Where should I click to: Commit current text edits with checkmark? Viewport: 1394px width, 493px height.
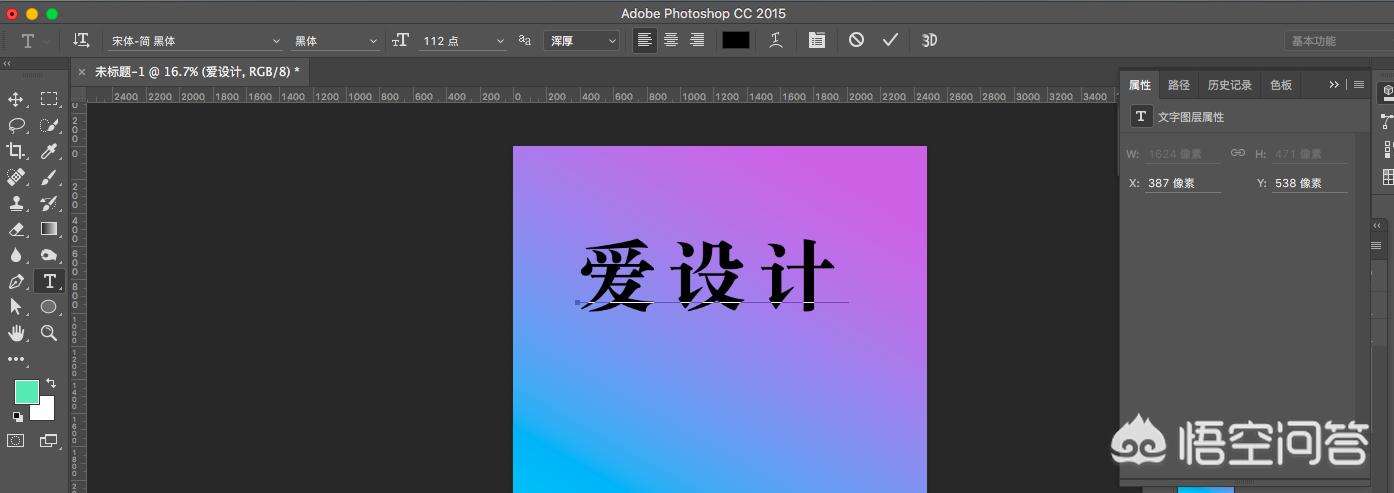890,40
